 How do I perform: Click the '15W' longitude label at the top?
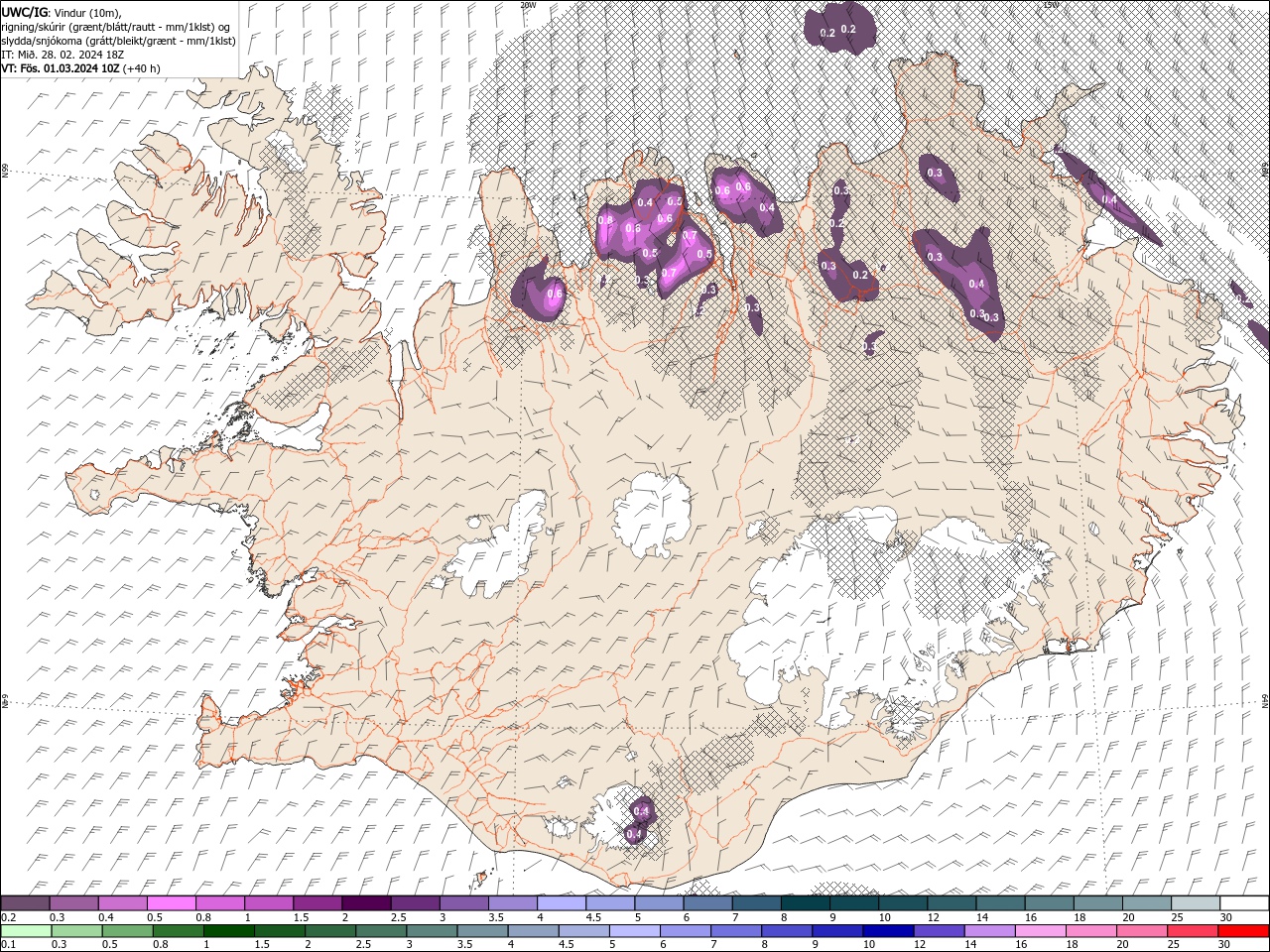1051,5
